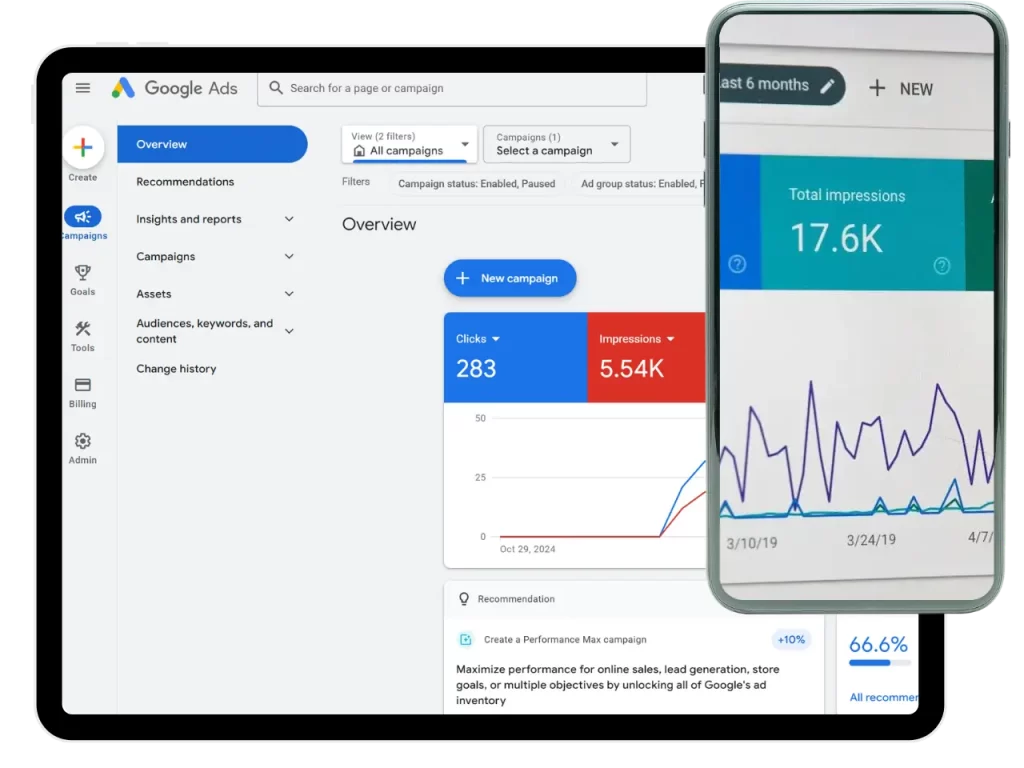The image size is (1024, 768).
Task: Click the 17.6K impressions value
Action: [837, 238]
